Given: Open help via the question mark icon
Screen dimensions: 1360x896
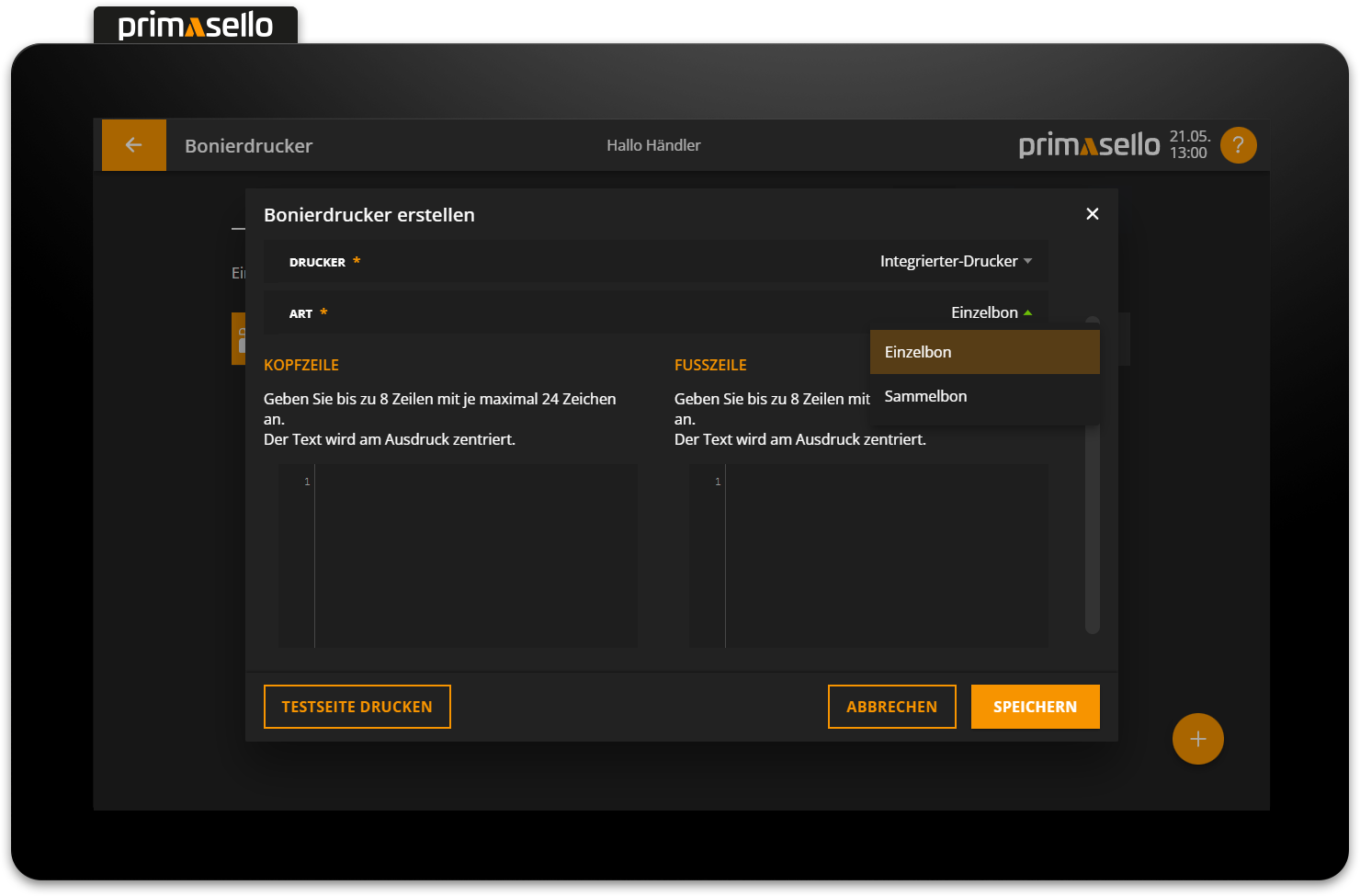Looking at the screenshot, I should point(1238,145).
